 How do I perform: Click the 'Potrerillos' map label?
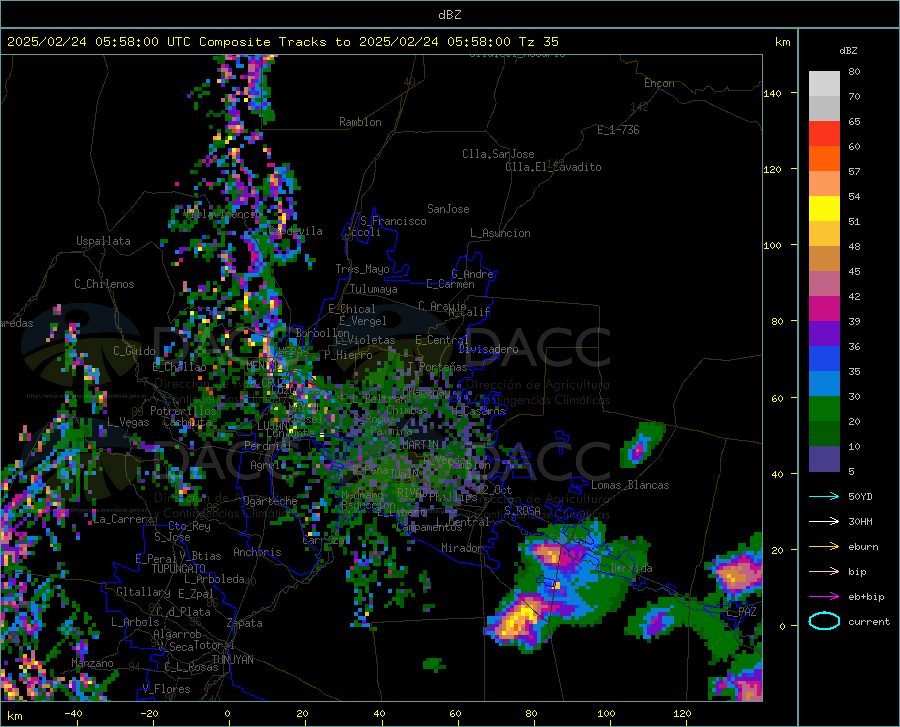(x=183, y=411)
